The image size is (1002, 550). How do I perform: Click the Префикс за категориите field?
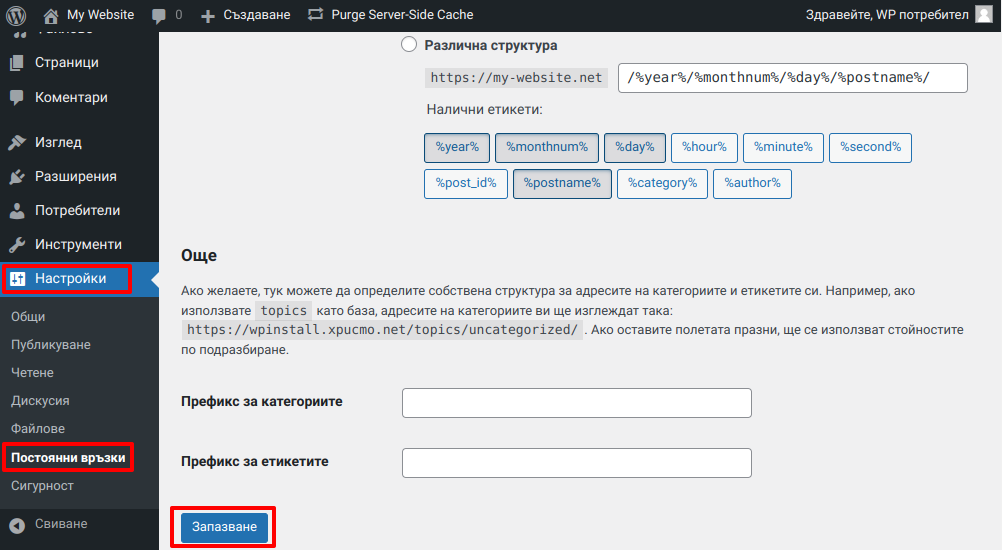point(576,402)
